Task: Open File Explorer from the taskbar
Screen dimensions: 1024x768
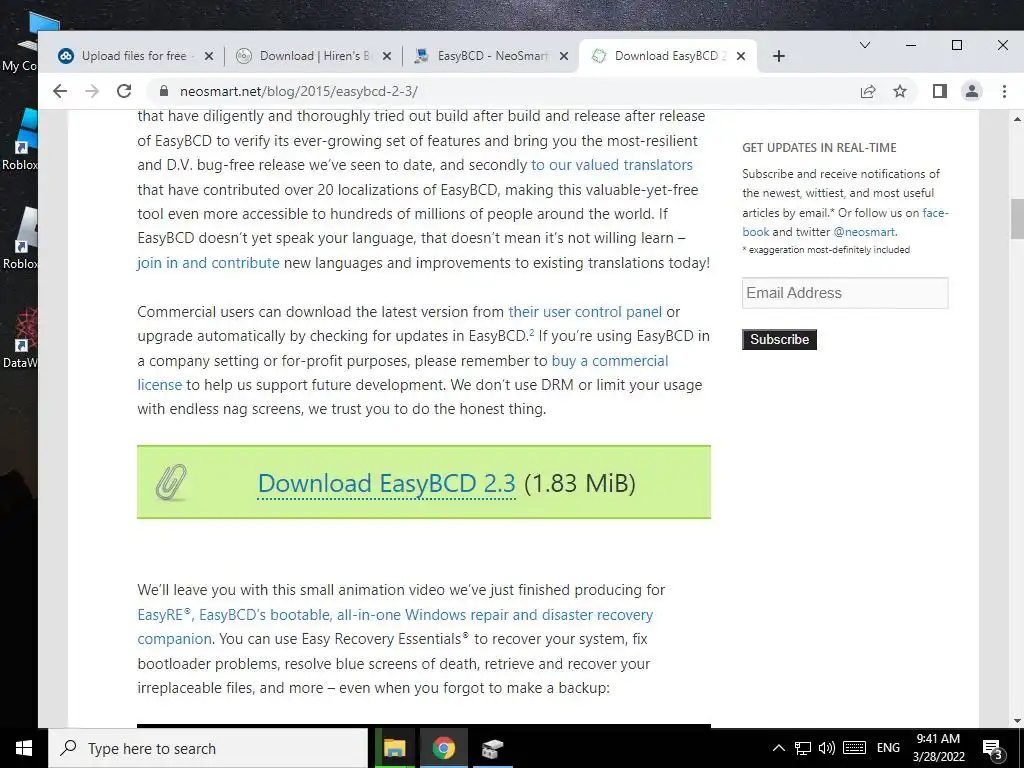Action: point(394,748)
